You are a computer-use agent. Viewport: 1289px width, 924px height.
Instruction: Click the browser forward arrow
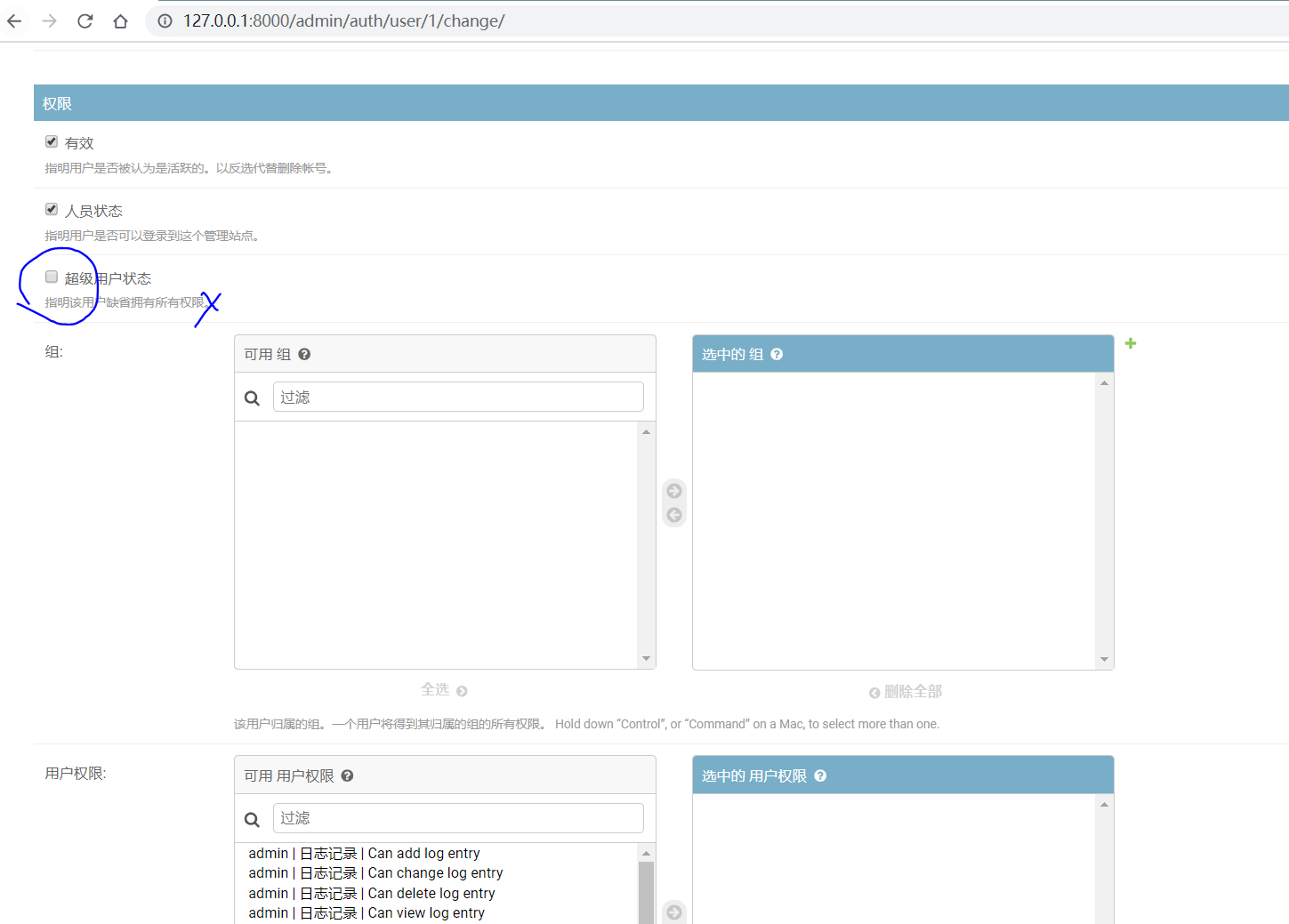(50, 21)
